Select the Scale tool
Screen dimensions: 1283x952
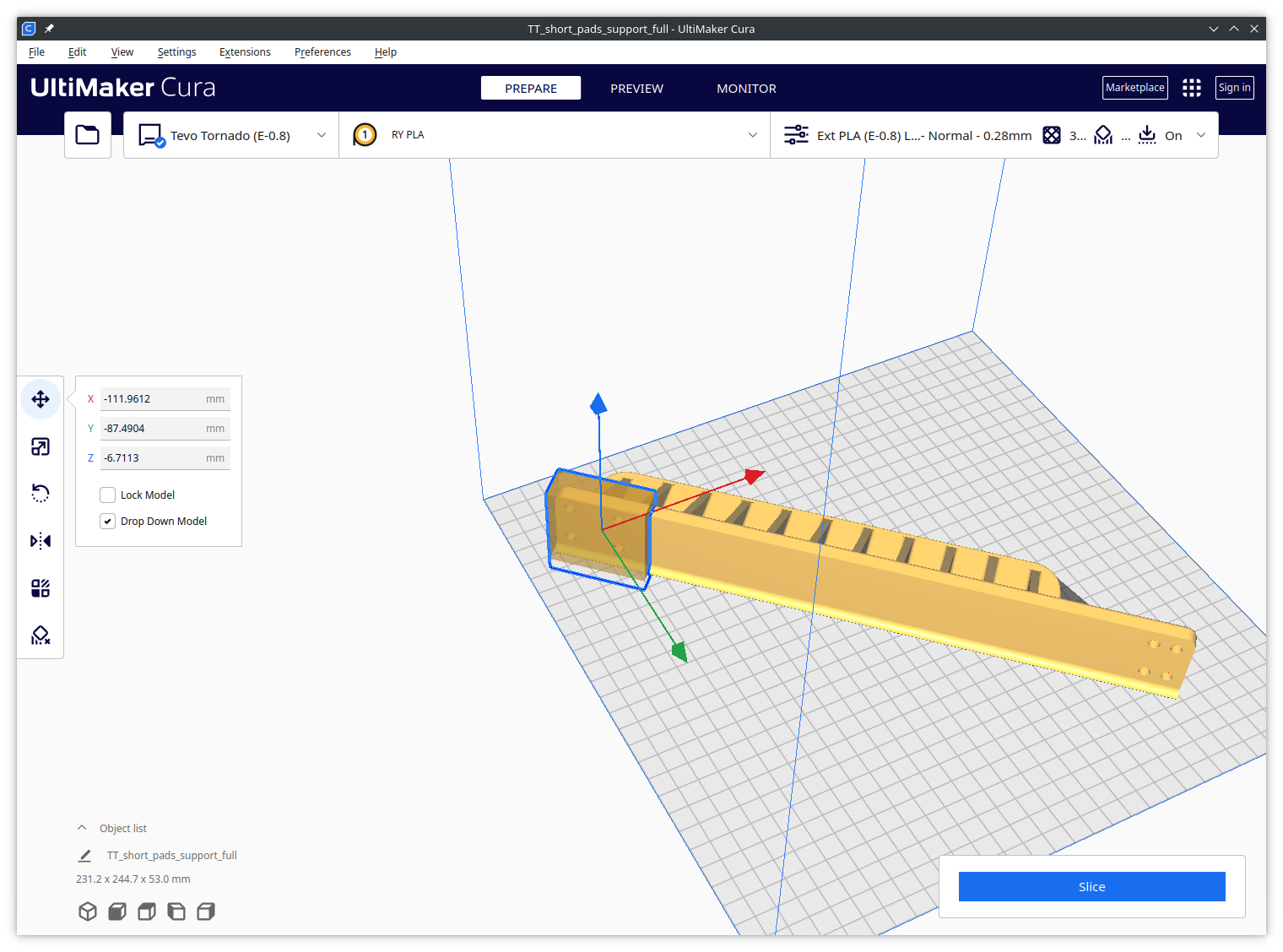pyautogui.click(x=40, y=446)
